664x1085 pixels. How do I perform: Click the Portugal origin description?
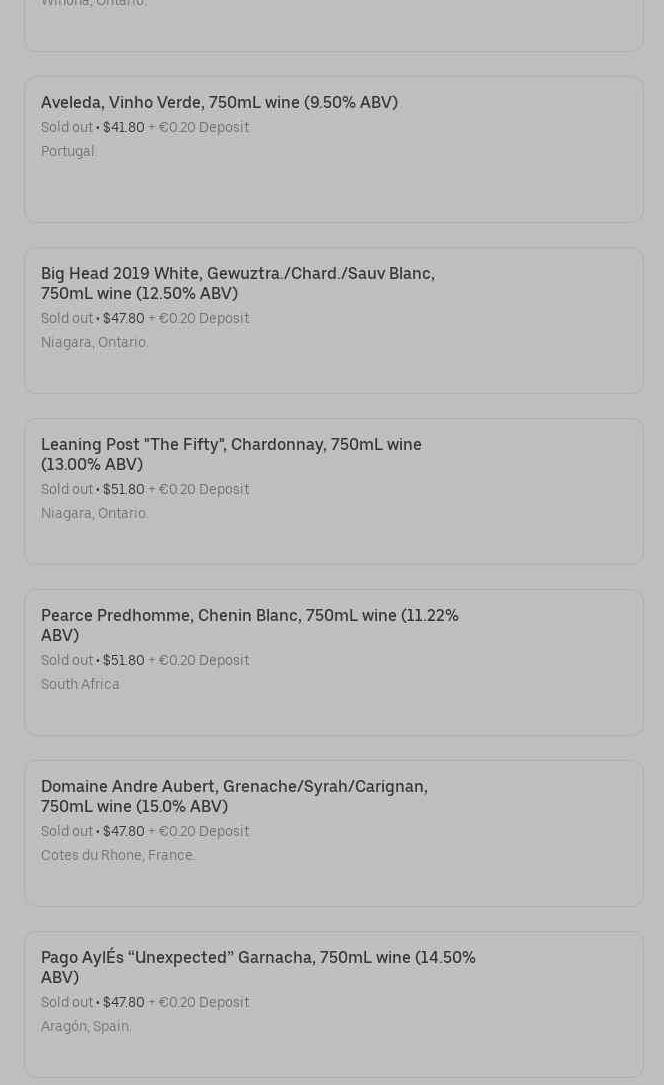68,151
